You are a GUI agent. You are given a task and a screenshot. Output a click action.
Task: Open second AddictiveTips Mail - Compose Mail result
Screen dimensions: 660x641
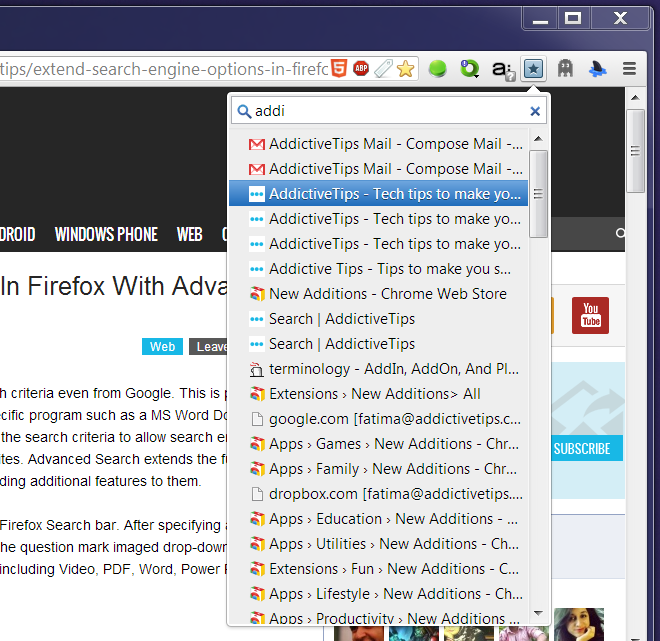point(378,169)
